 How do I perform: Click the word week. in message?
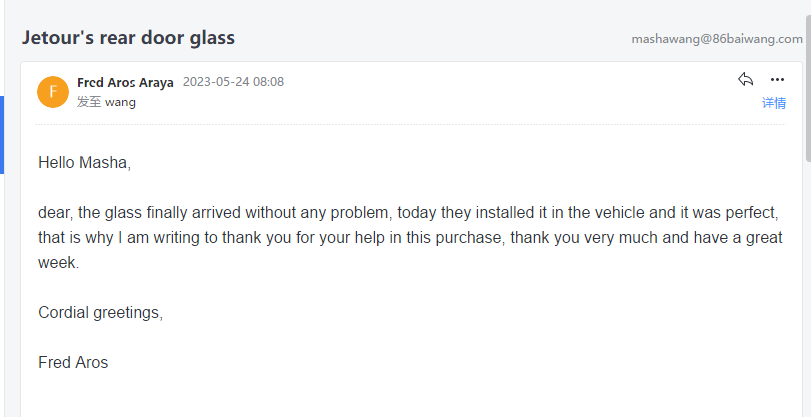pyautogui.click(x=58, y=263)
